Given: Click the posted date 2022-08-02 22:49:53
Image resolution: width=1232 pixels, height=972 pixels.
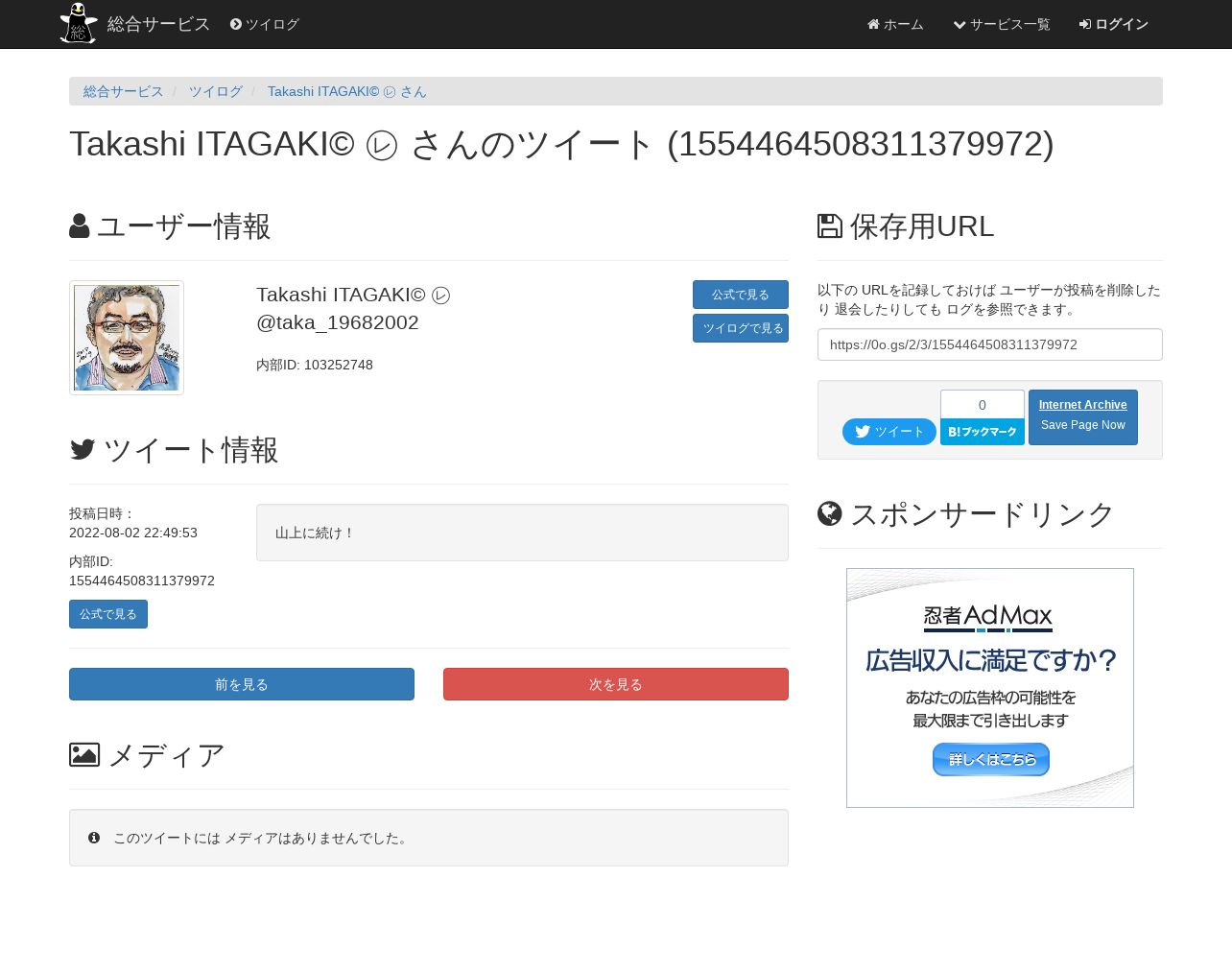Looking at the screenshot, I should pos(133,533).
